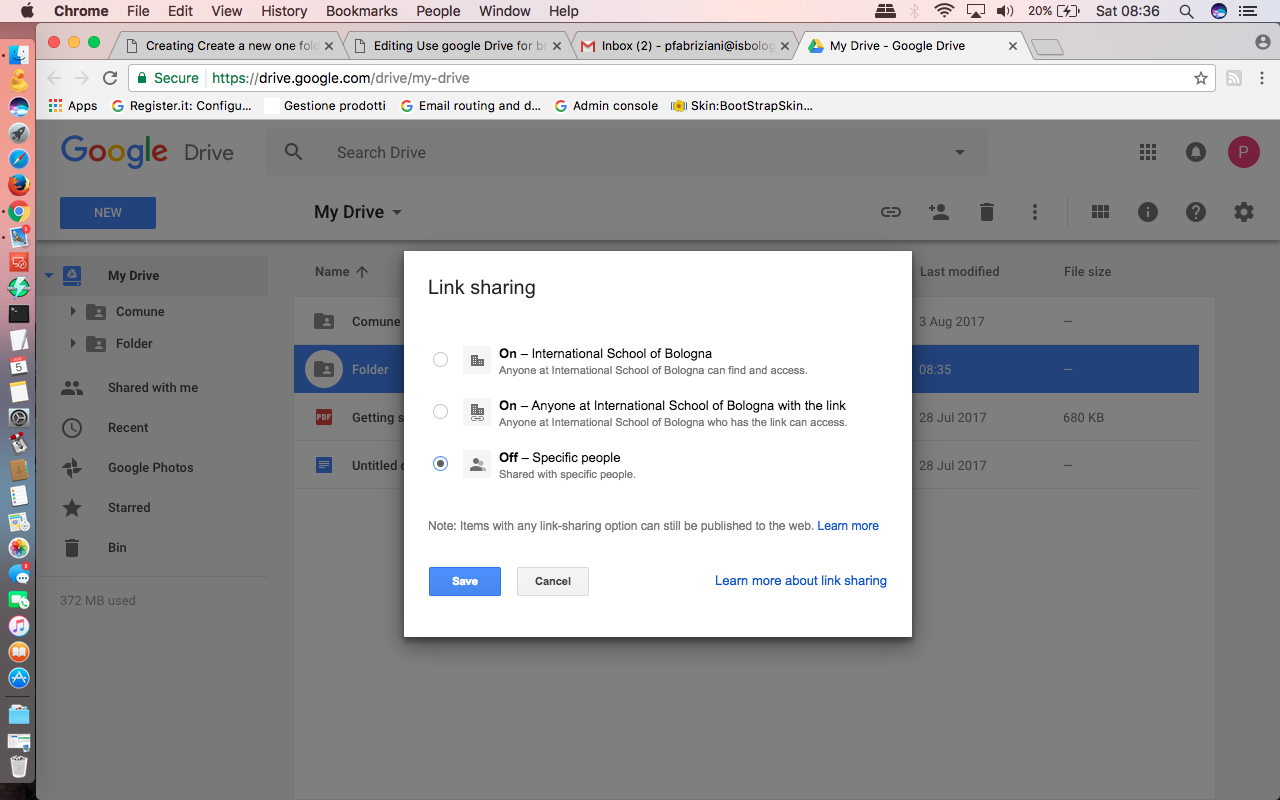The width and height of the screenshot is (1280, 800).
Task: Open the more actions three-dot menu
Action: coord(1035,212)
